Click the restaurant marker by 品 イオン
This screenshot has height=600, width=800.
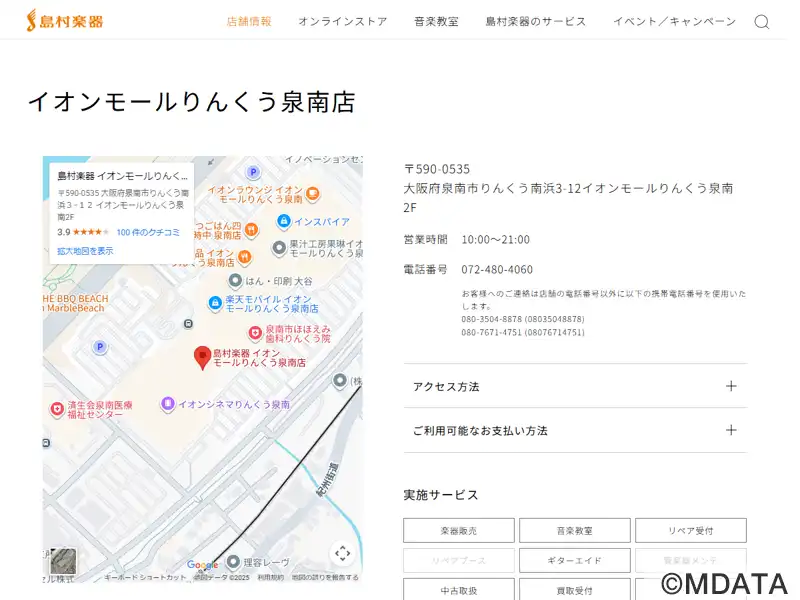click(245, 256)
